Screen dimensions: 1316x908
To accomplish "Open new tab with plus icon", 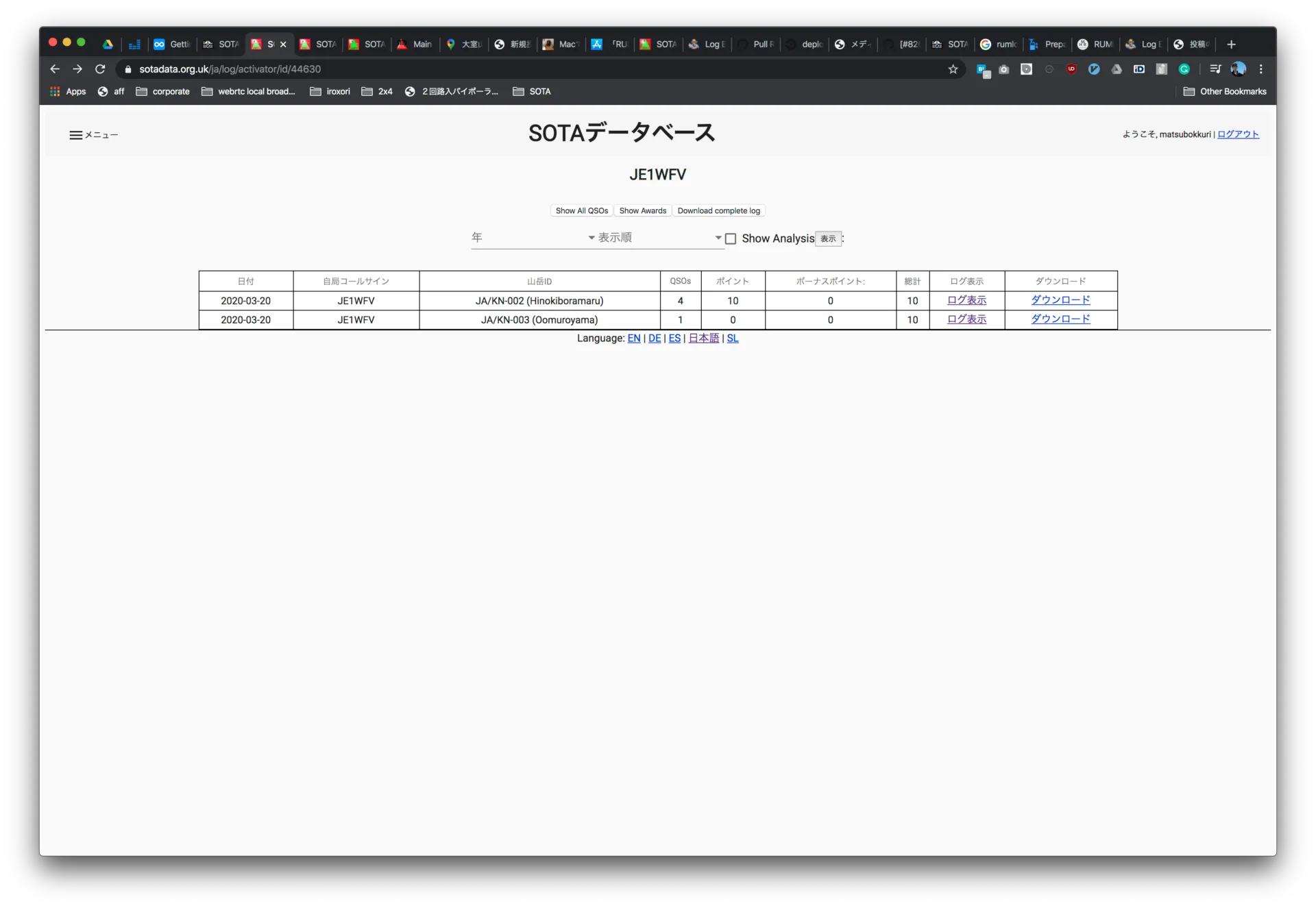I will coord(1231,45).
